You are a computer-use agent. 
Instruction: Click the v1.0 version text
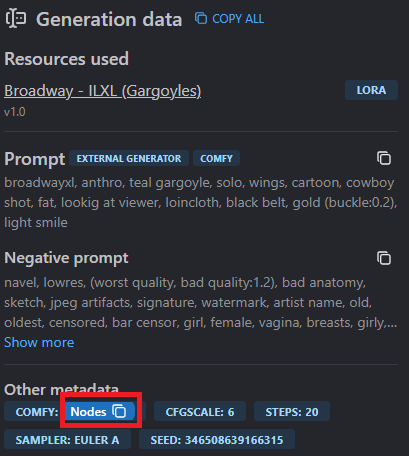[x=15, y=112]
